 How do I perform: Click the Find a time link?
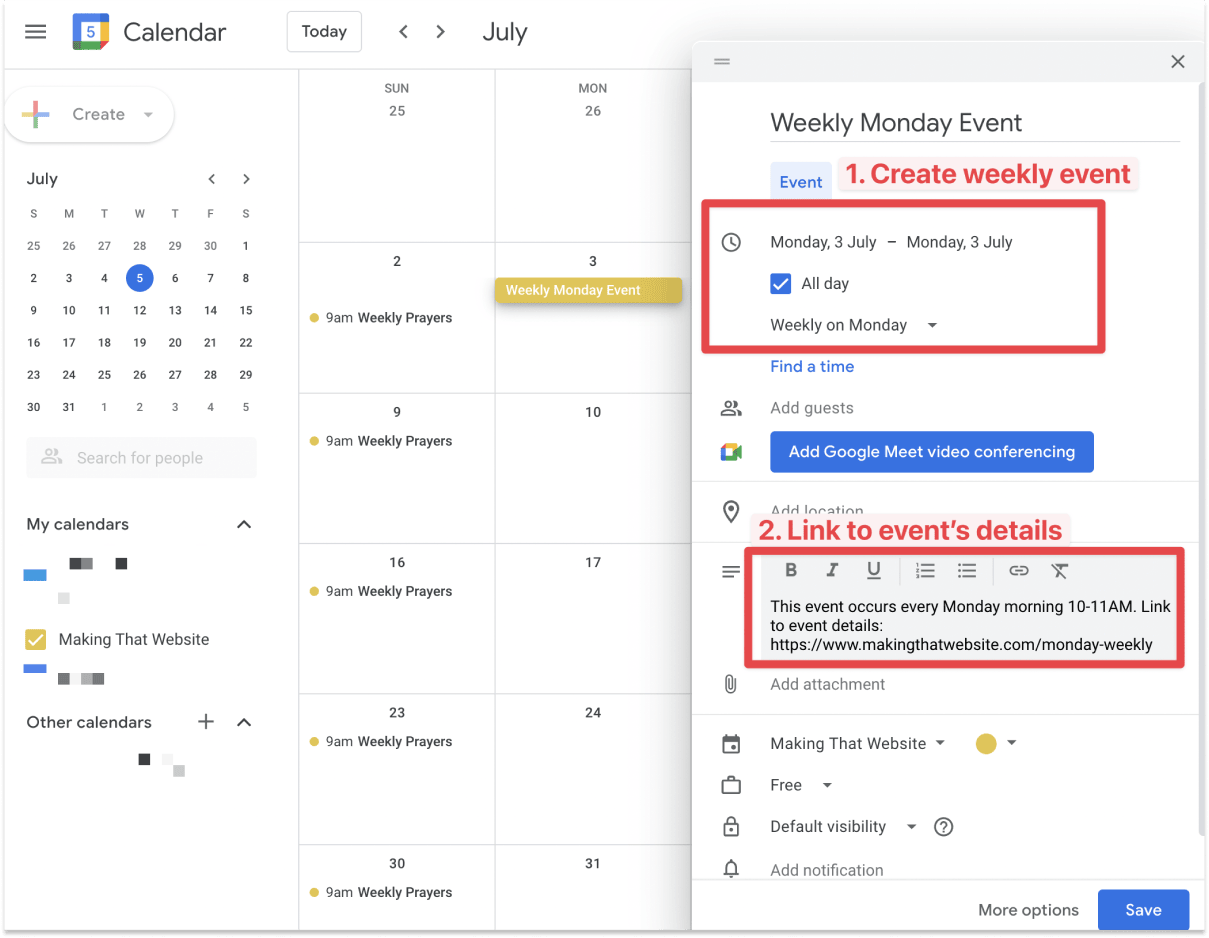coord(812,366)
